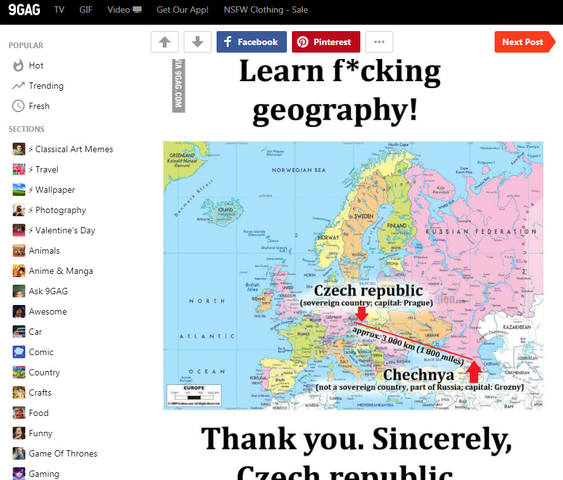Open the Gaming section
The height and width of the screenshot is (480, 563).
[x=44, y=474]
